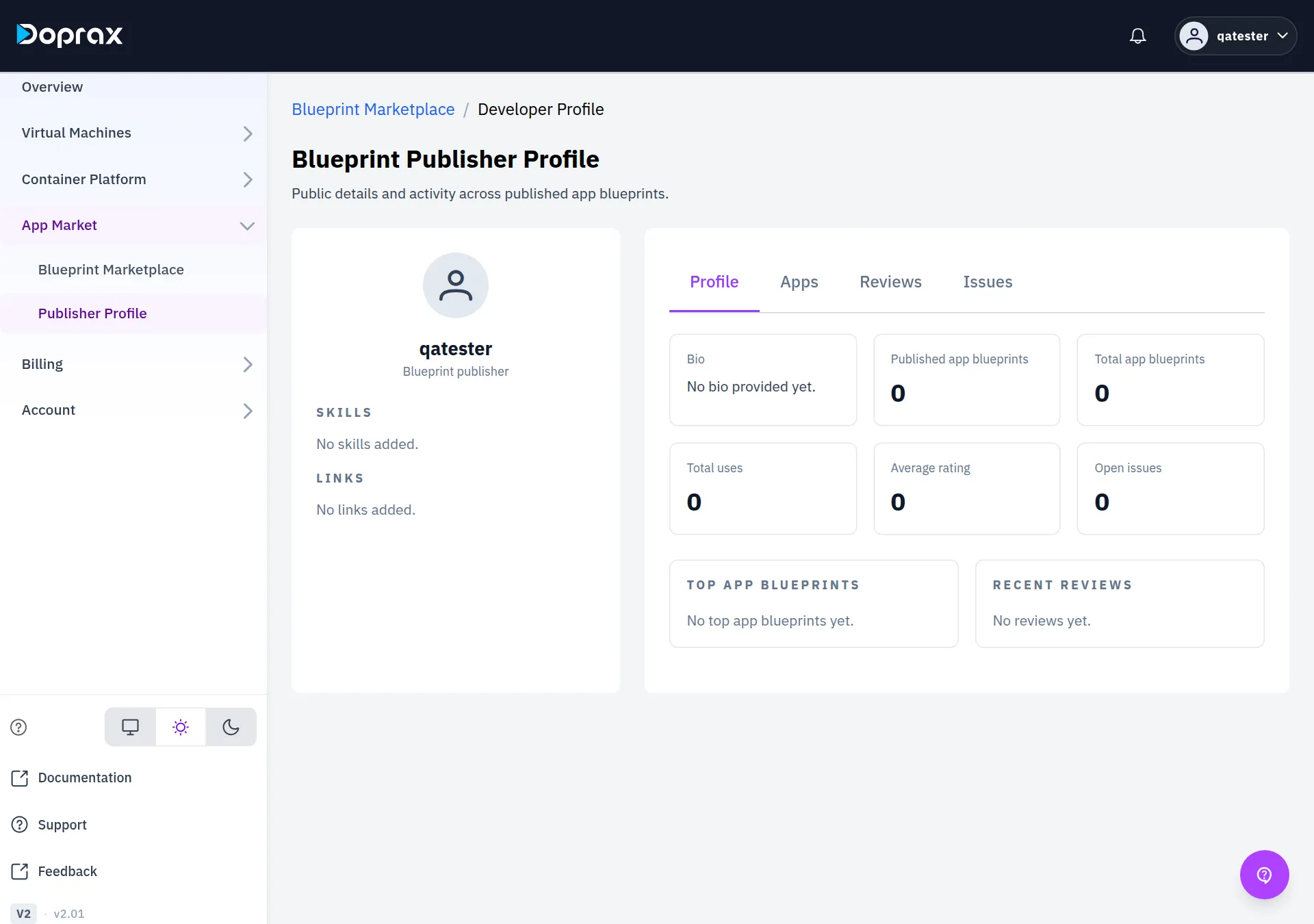Click the Developer Profile breadcrumb text
The width and height of the screenshot is (1314, 924).
[x=541, y=110]
